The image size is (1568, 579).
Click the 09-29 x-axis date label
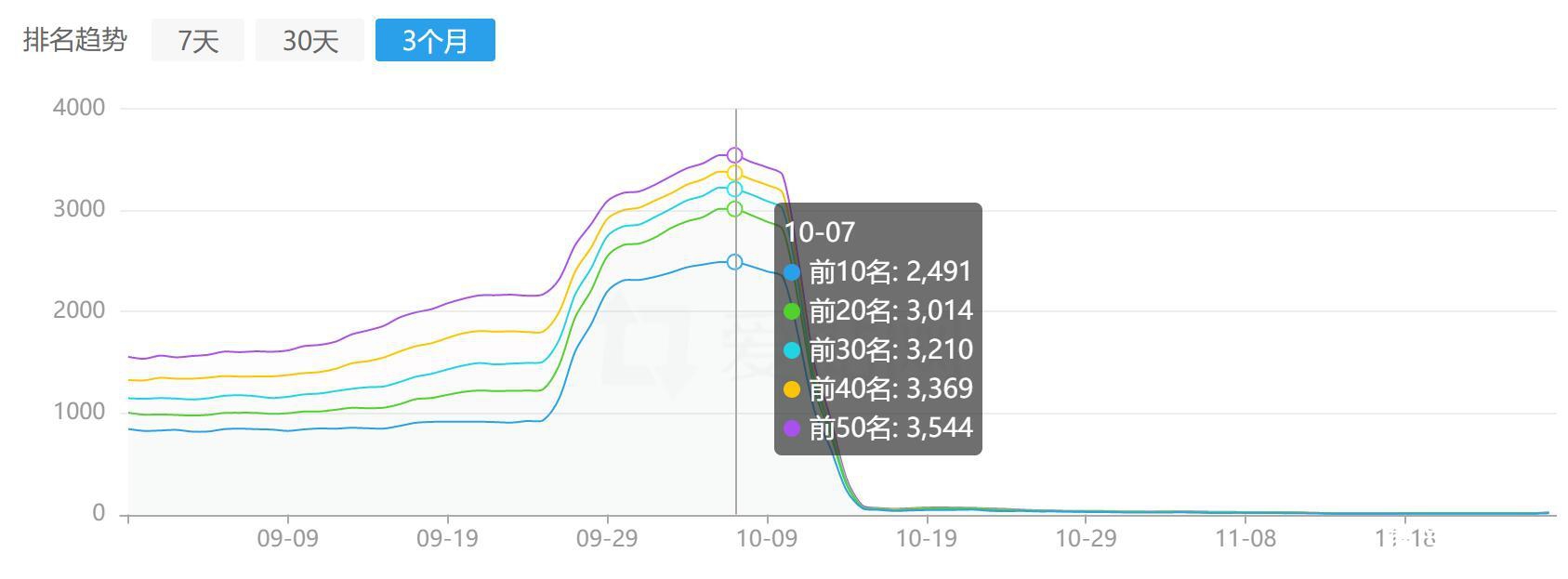click(x=607, y=539)
